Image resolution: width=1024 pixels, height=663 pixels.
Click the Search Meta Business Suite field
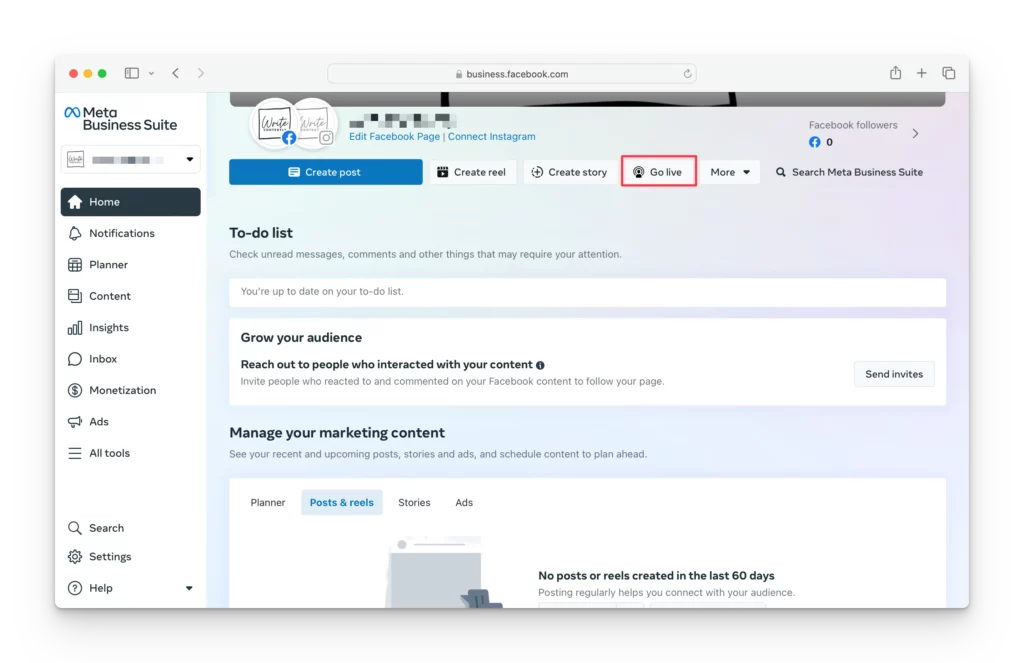856,172
